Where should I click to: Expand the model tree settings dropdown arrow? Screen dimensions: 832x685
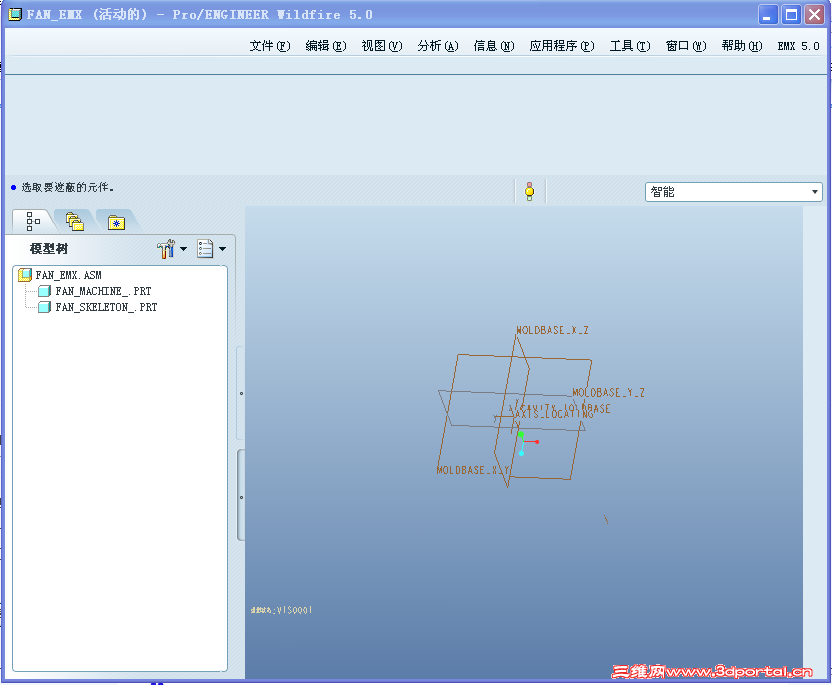pyautogui.click(x=184, y=249)
